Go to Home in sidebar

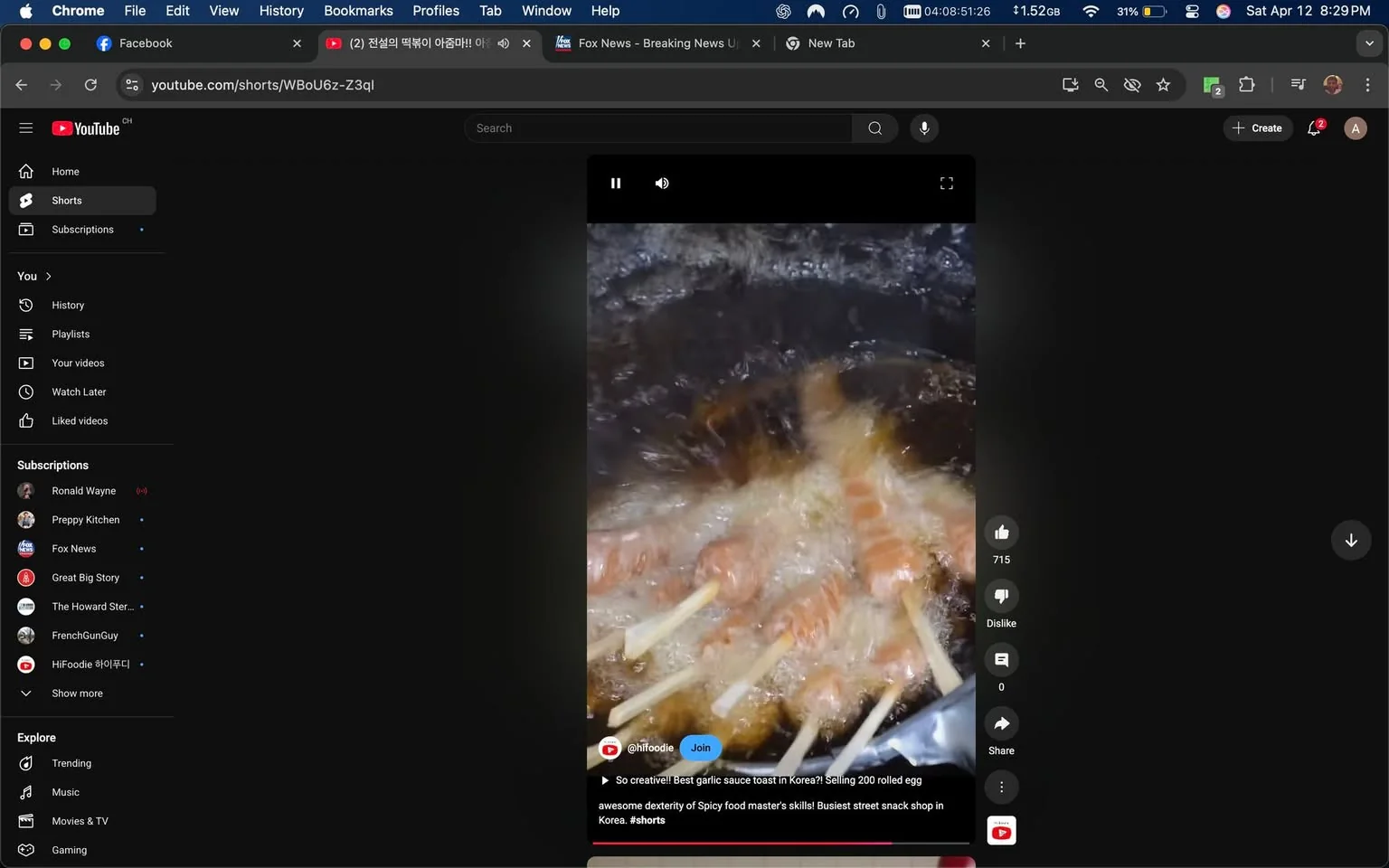(x=82, y=172)
